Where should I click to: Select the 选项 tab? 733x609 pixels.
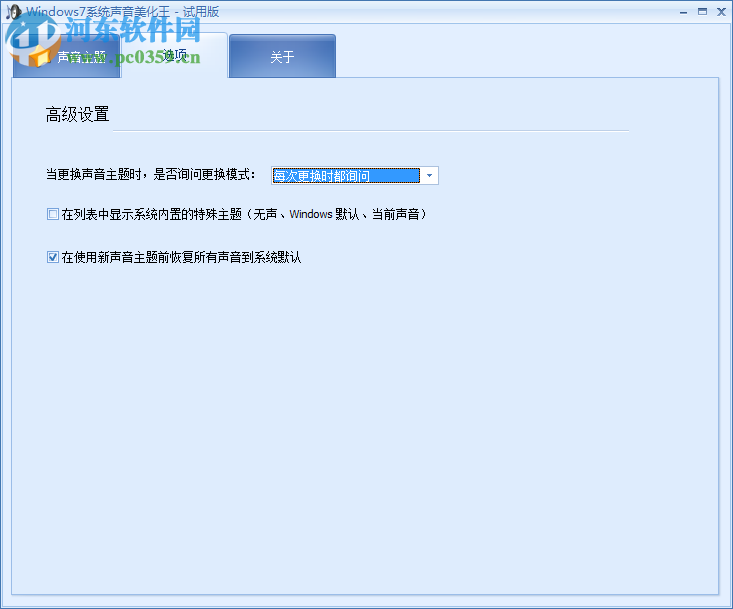pos(174,56)
